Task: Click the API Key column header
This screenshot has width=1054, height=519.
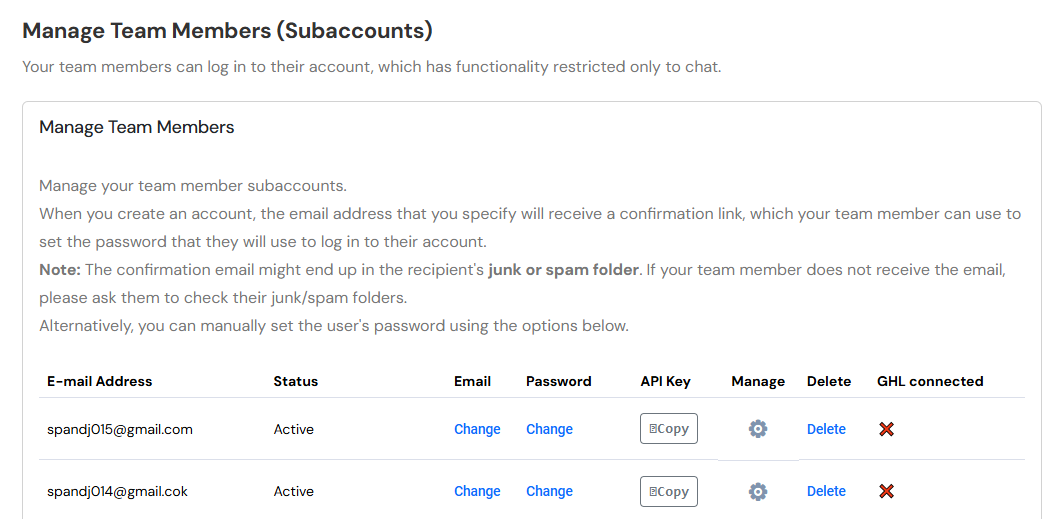Action: coord(665,381)
